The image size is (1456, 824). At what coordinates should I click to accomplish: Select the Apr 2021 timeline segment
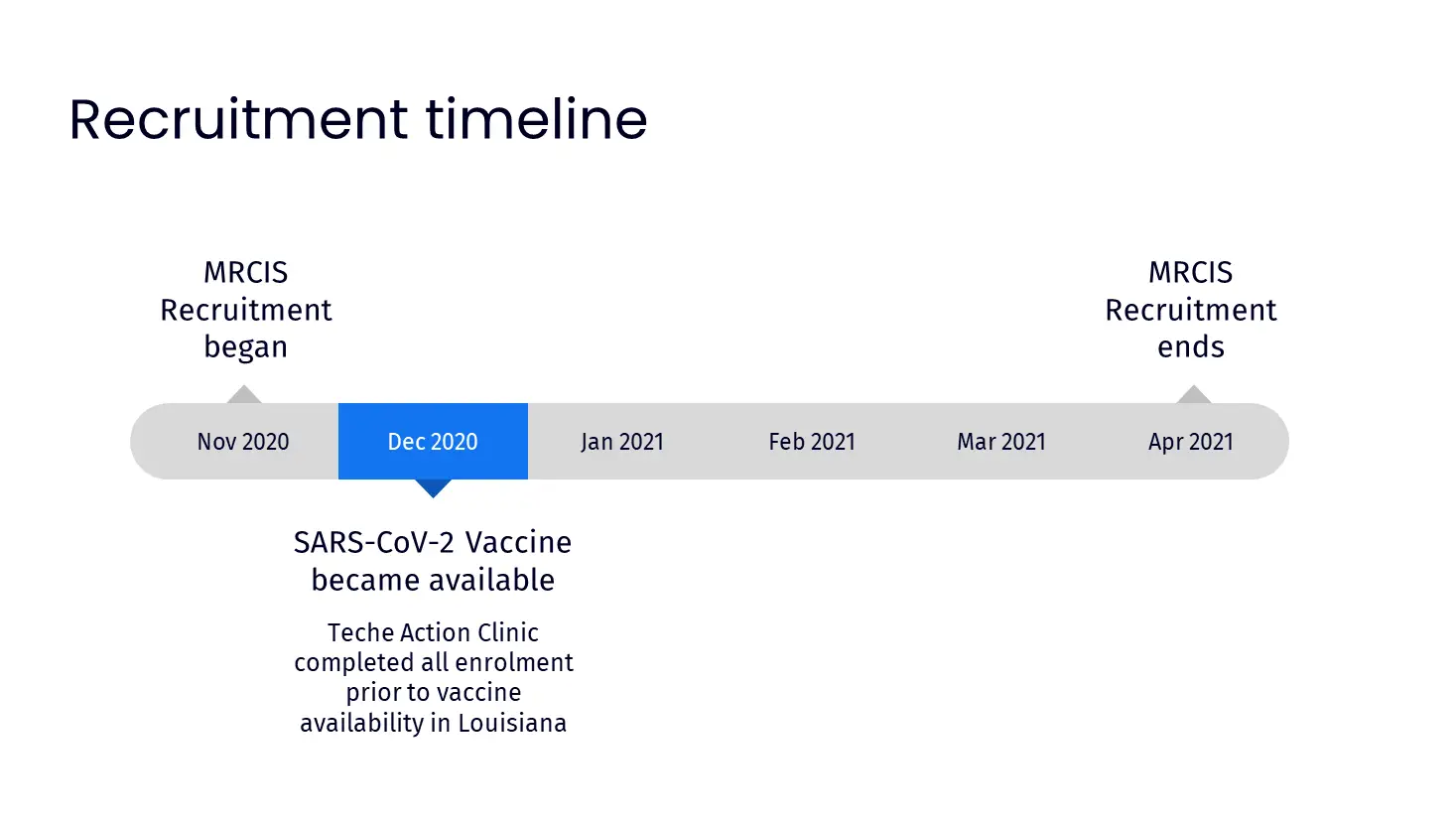pyautogui.click(x=1192, y=442)
